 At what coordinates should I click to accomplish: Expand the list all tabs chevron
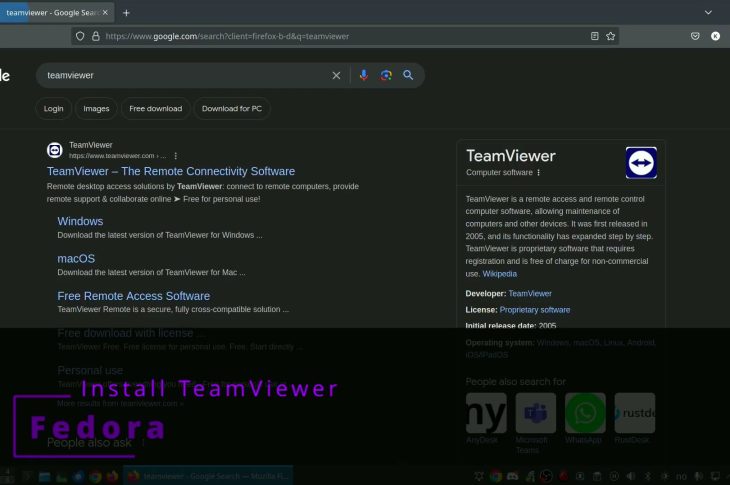pyautogui.click(x=708, y=12)
